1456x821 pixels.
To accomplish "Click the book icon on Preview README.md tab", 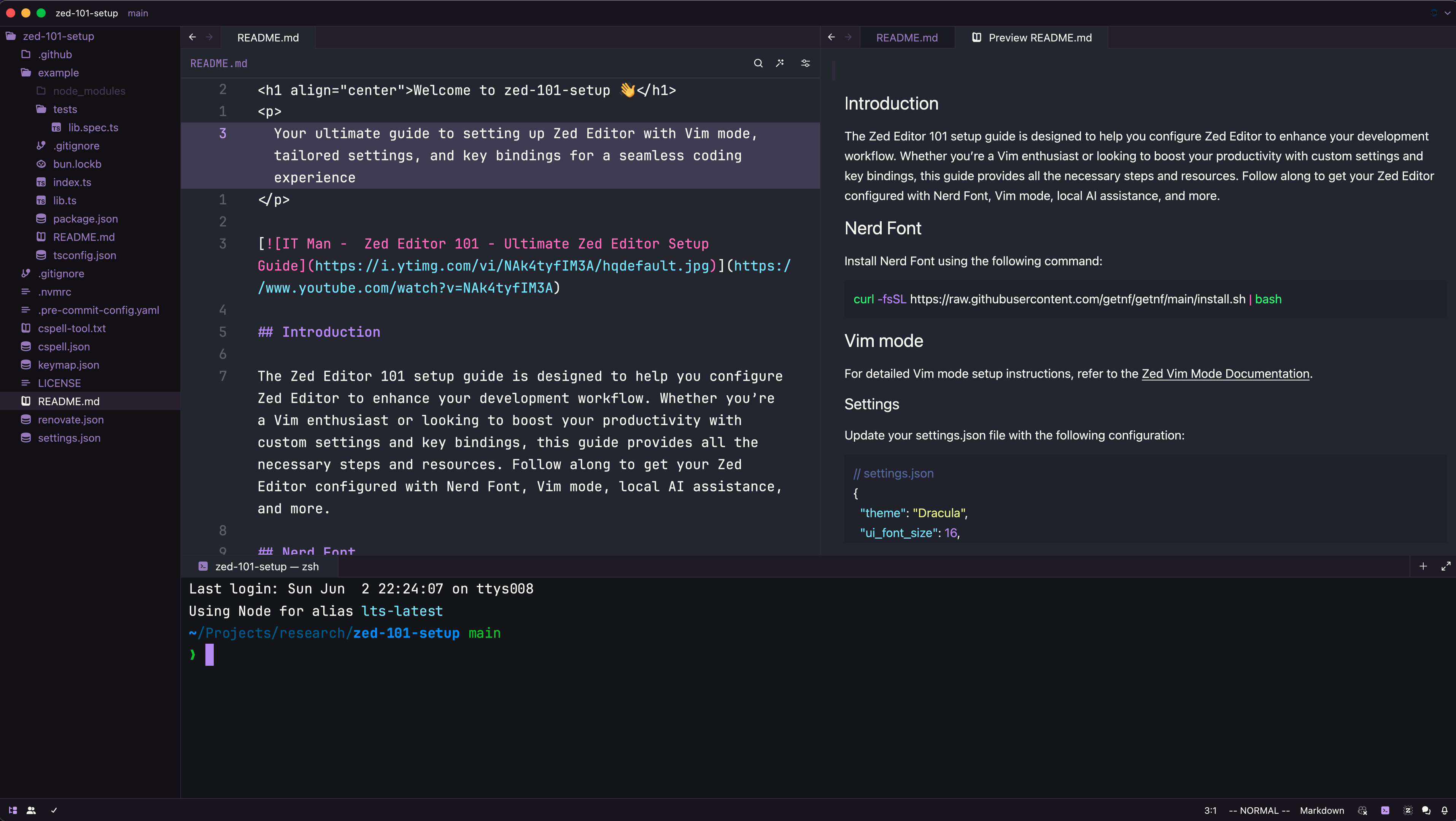I will [x=976, y=37].
